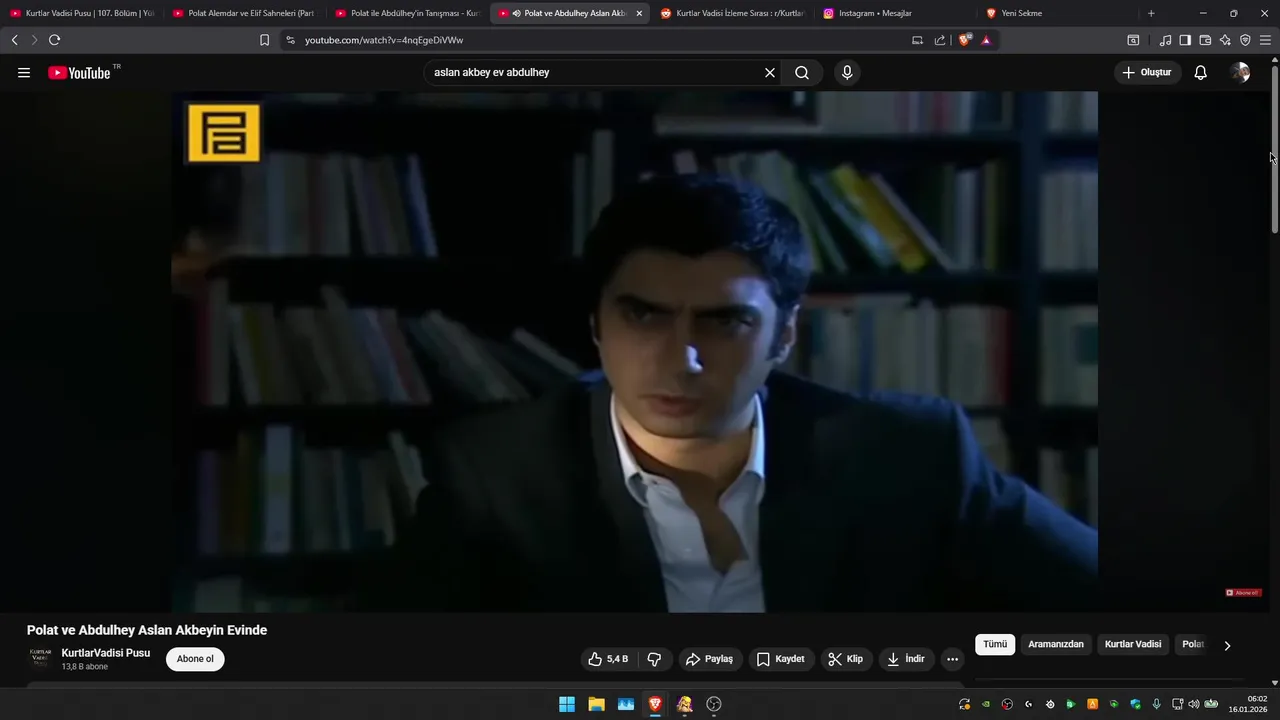Start voice search with the microphone

click(847, 73)
